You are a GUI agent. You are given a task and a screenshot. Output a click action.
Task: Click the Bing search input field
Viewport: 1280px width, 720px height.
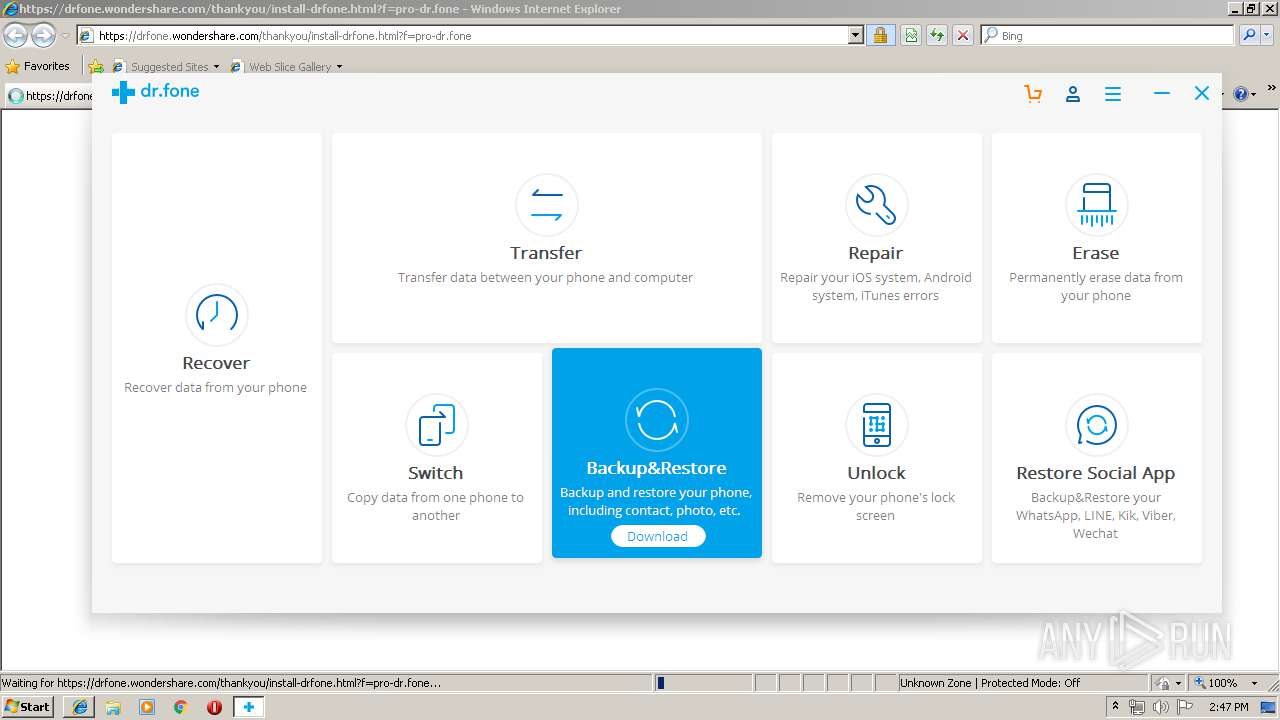pos(1107,35)
